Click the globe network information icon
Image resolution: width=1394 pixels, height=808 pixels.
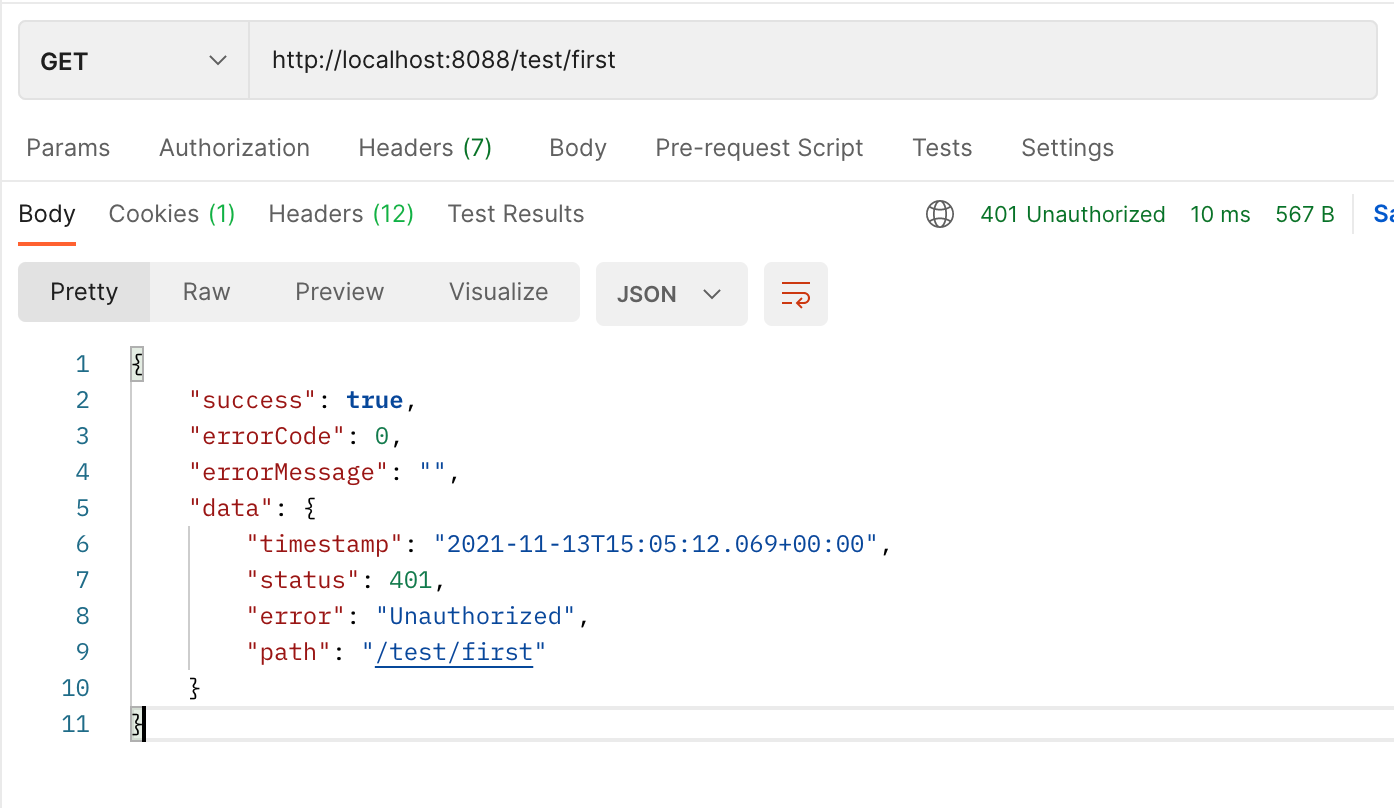940,214
